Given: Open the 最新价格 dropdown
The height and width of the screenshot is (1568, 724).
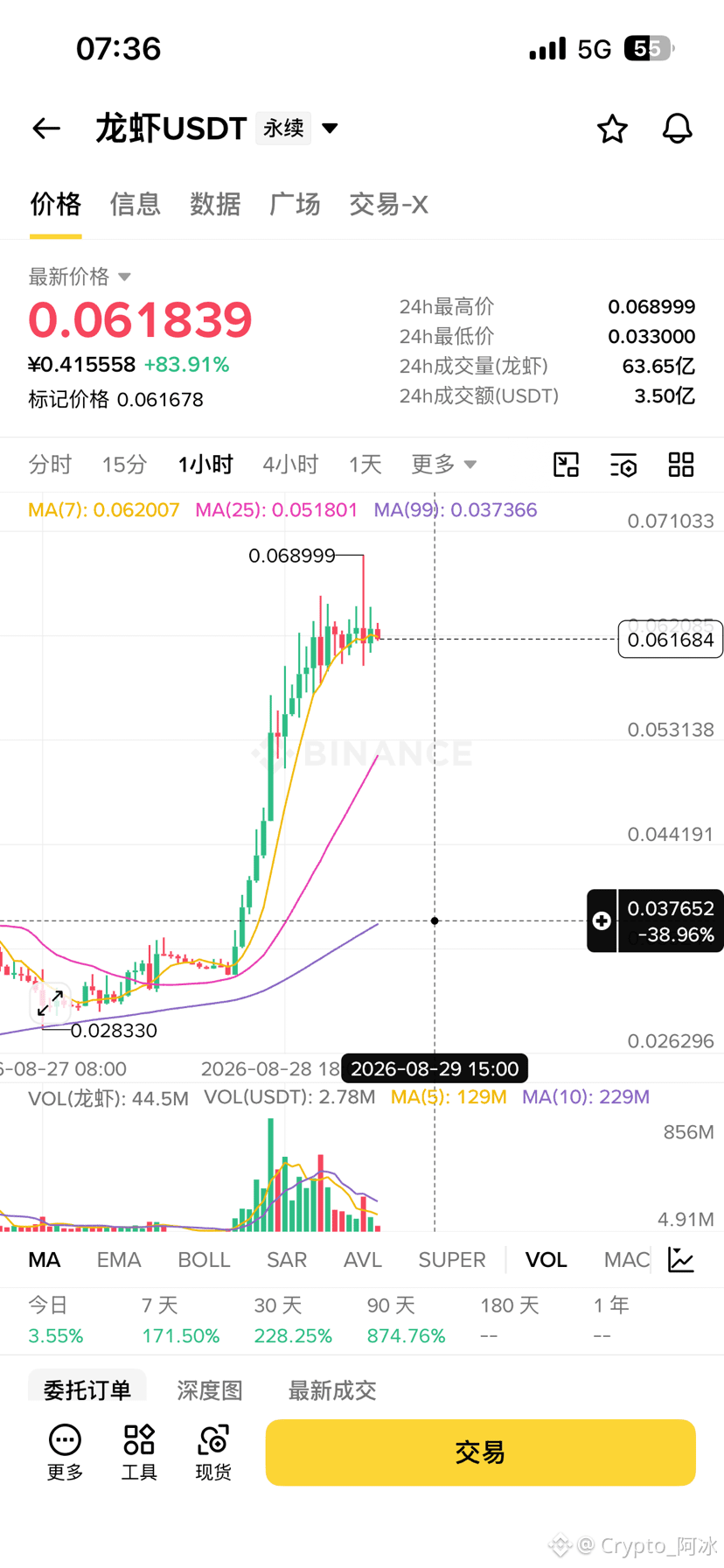Looking at the screenshot, I should coord(80,276).
